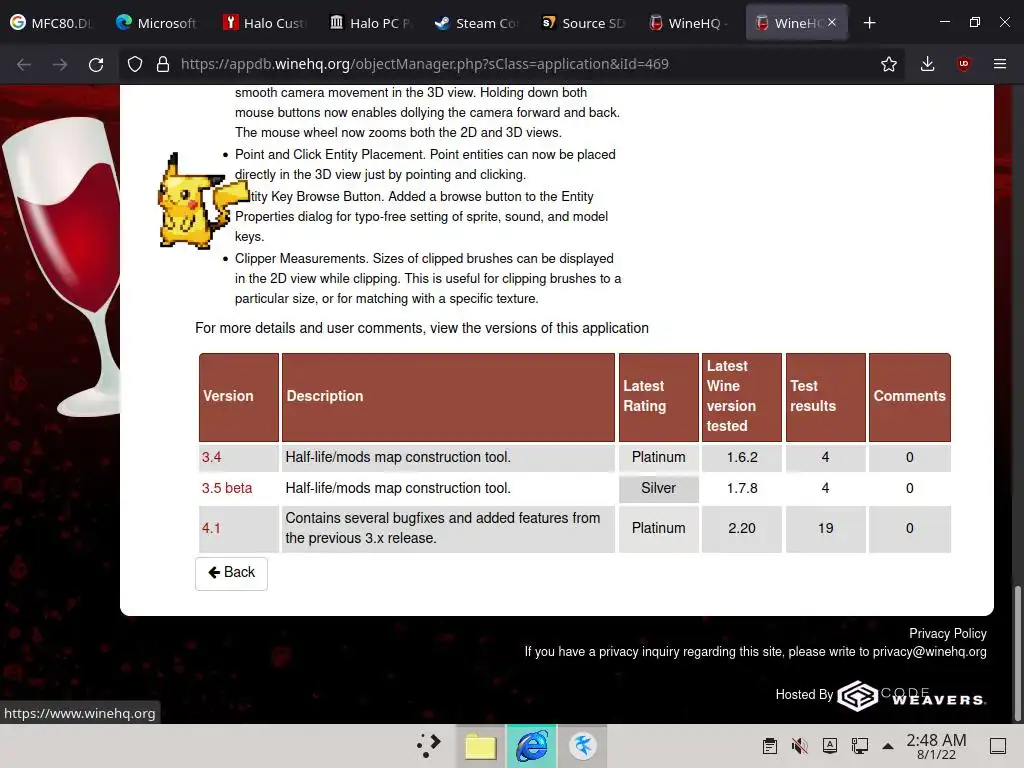Click the browser forward arrow
Screen dimensions: 1024x768
coord(60,64)
